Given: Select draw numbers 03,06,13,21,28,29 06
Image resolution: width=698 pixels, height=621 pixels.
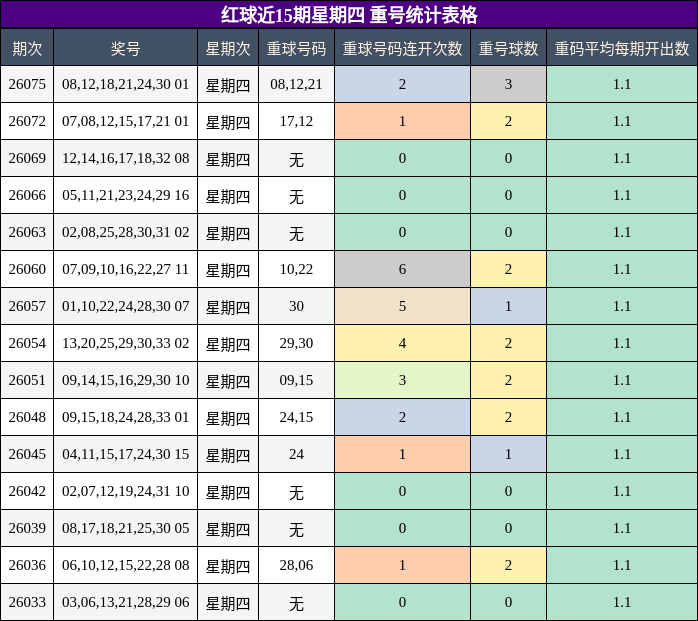Looking at the screenshot, I should coord(126,601).
